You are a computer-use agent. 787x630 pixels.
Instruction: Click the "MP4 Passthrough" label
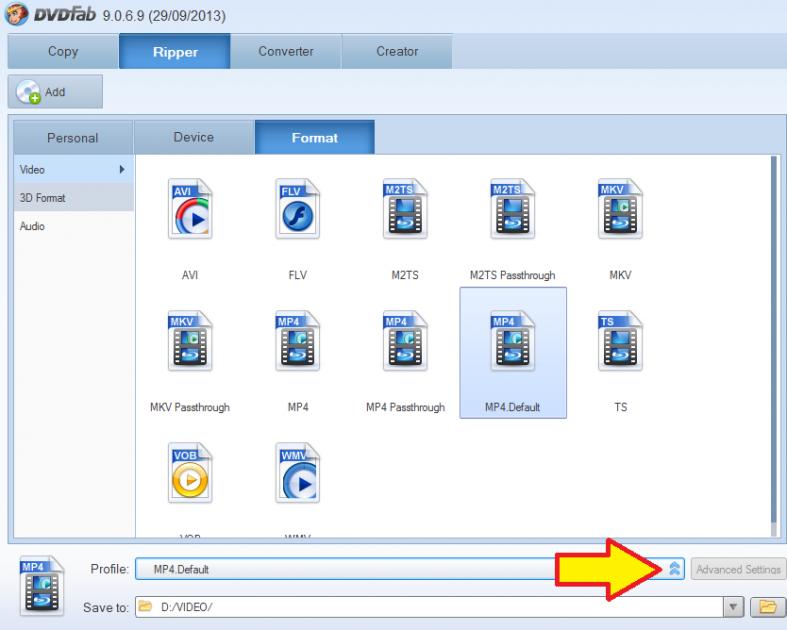(x=406, y=407)
